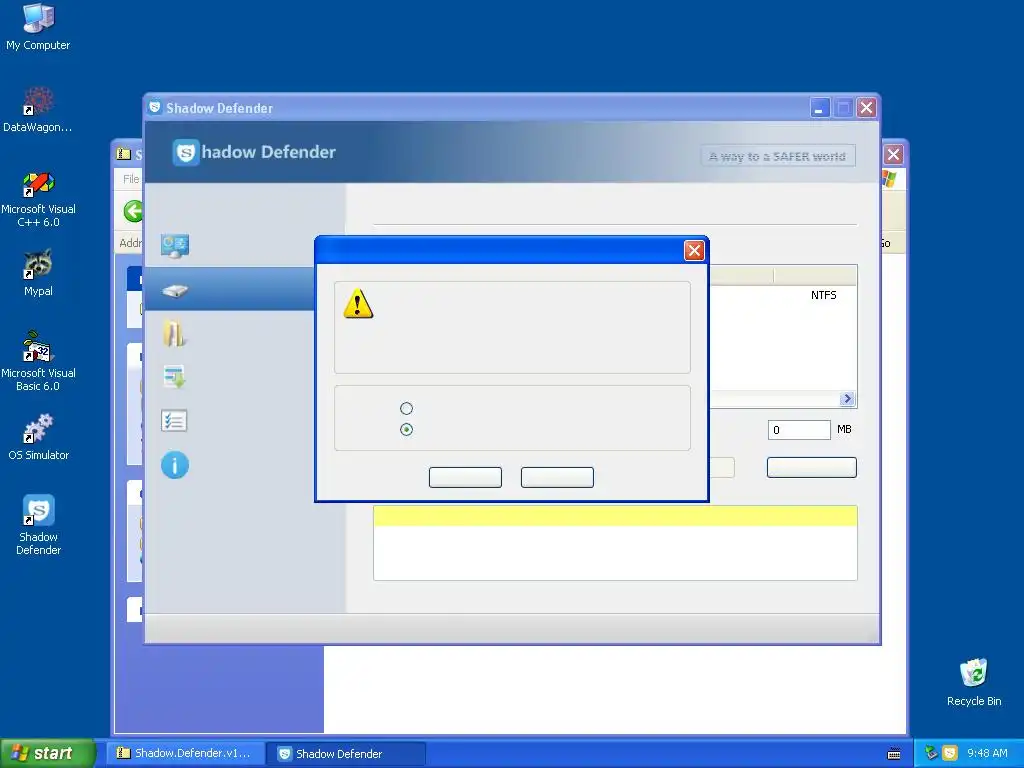
Task: Launch the Mypal browser shortcut
Action: (x=38, y=273)
